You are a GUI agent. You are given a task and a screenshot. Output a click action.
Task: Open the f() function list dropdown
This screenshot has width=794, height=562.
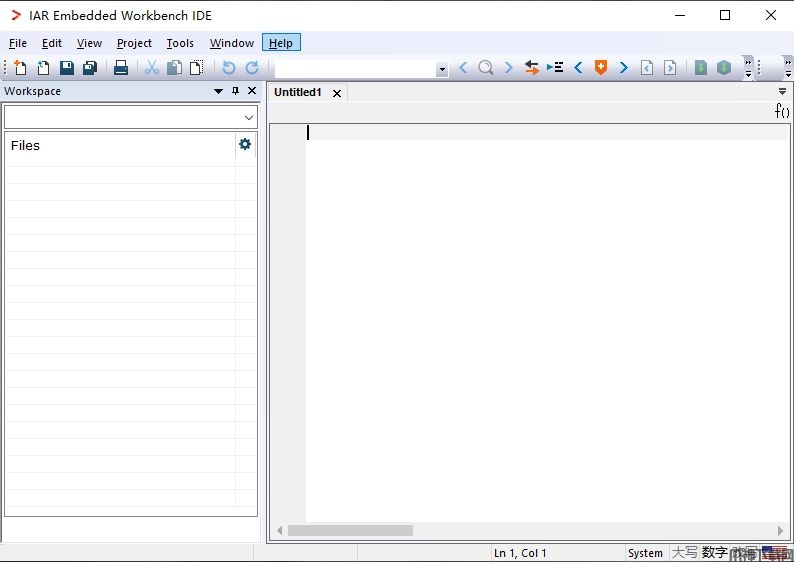click(x=782, y=110)
